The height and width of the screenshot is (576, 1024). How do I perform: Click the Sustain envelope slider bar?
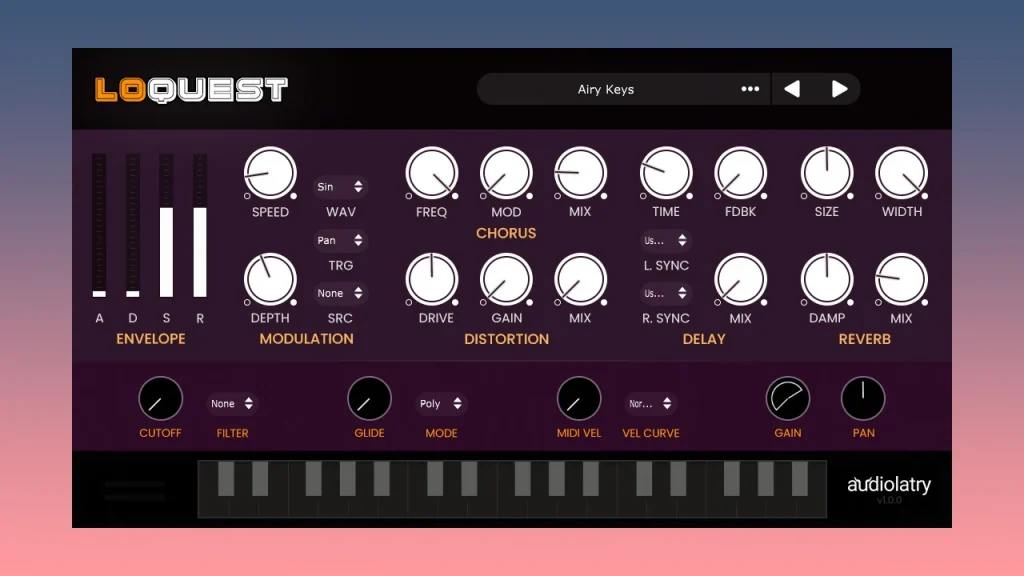tap(167, 225)
